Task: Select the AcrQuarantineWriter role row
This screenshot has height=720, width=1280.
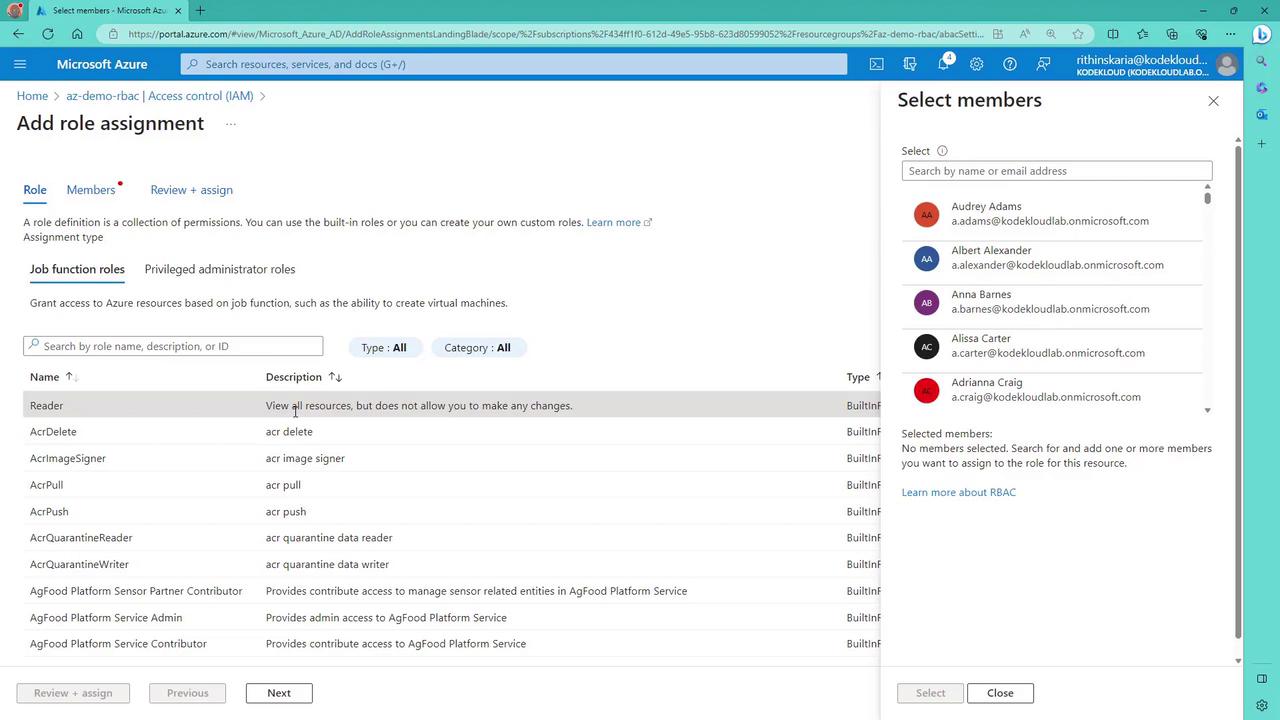Action: point(450,564)
